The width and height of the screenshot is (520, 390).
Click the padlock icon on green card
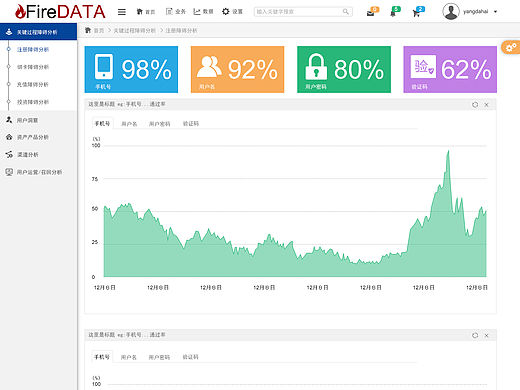(316, 66)
